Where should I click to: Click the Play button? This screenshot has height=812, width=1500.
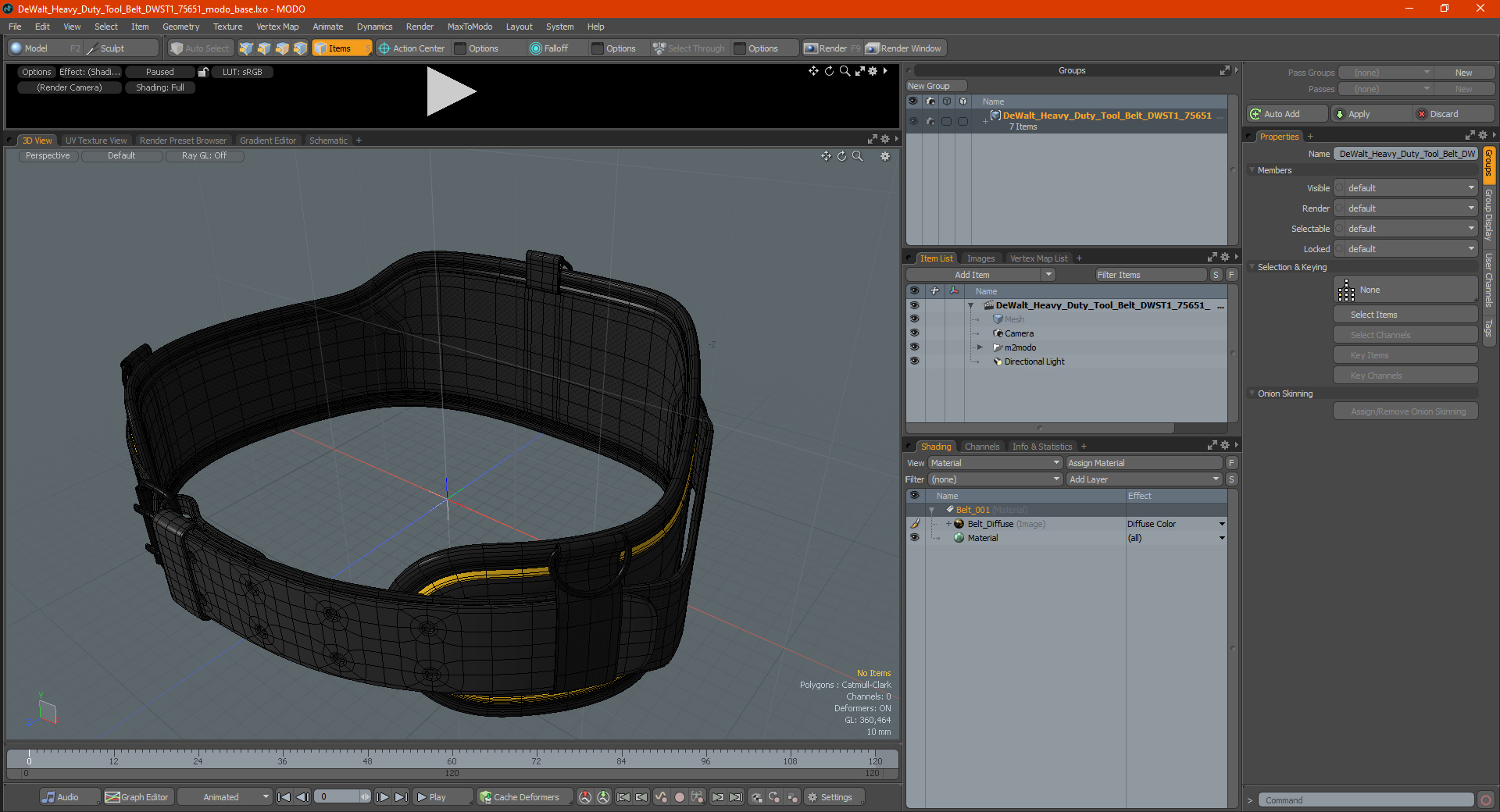442,797
